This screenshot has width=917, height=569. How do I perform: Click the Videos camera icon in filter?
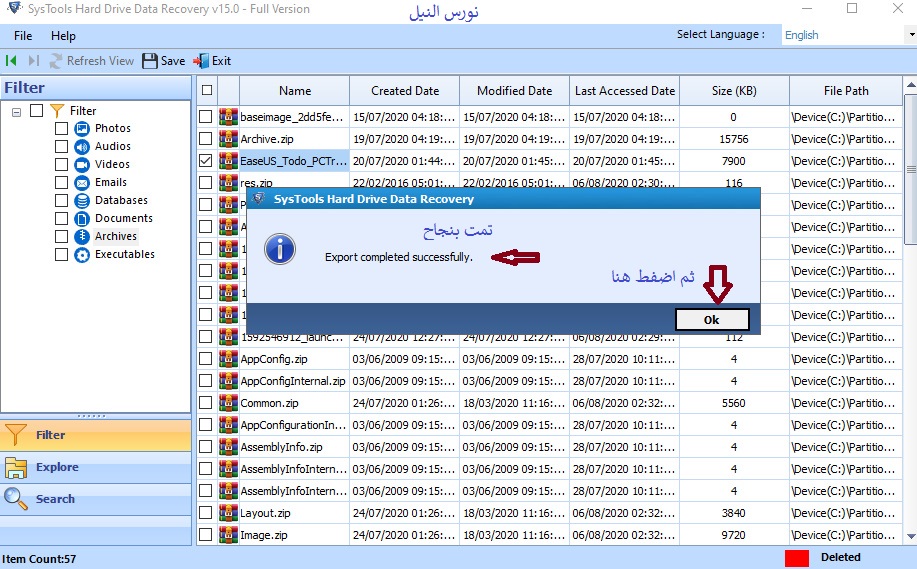click(83, 164)
